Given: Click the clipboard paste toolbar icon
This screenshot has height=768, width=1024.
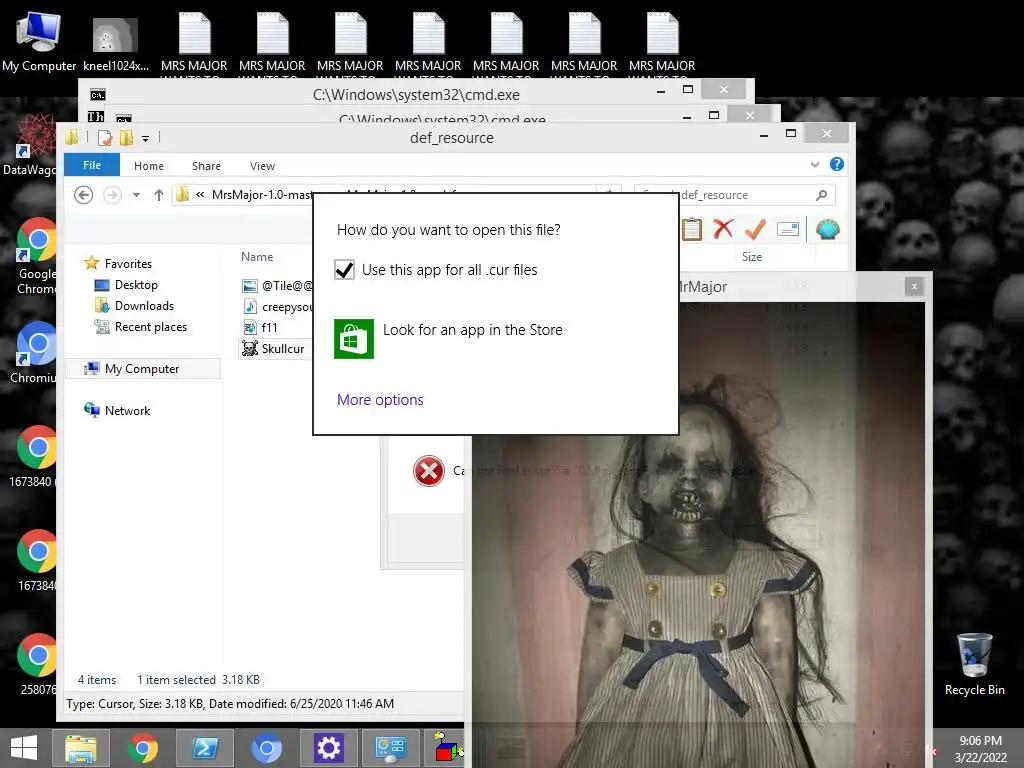Looking at the screenshot, I should point(692,229).
